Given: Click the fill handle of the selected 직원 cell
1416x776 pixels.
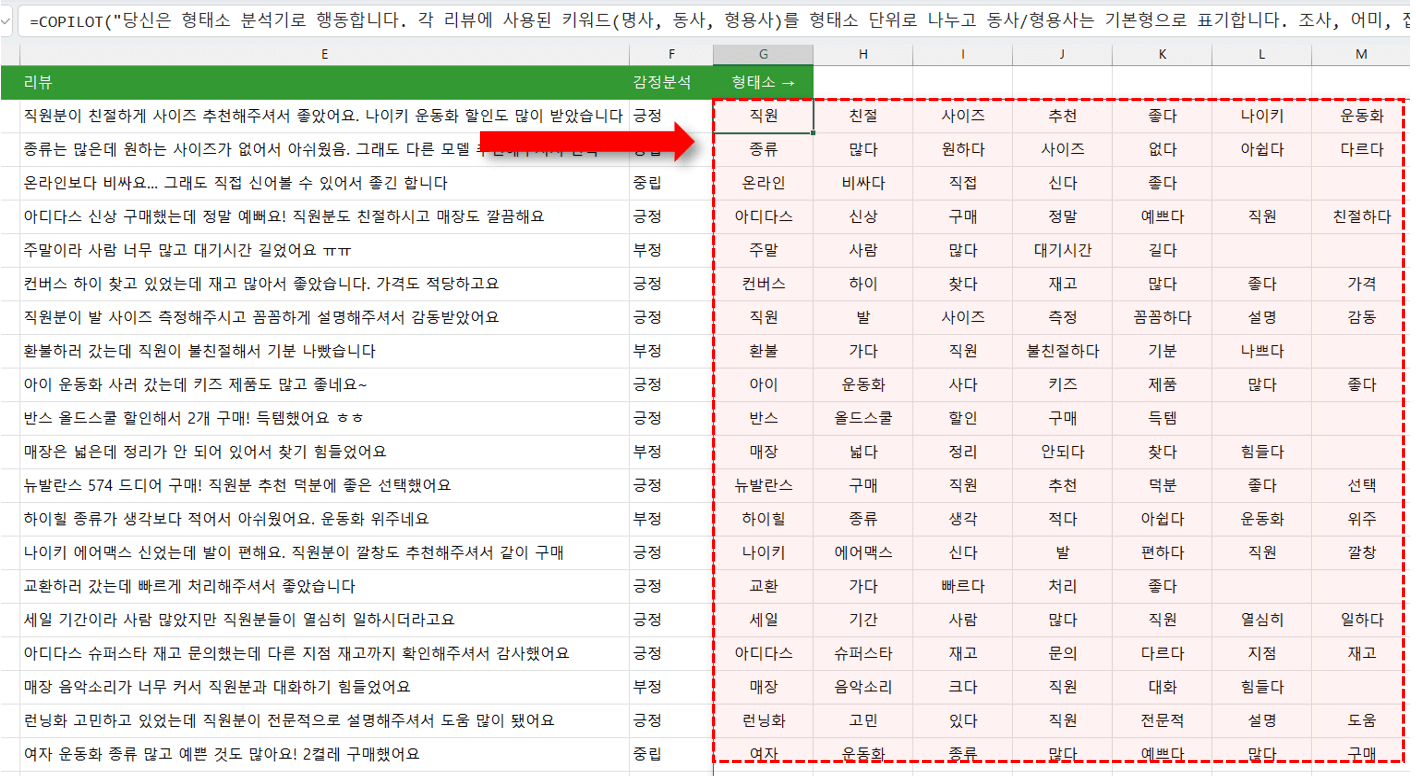Looking at the screenshot, I should (x=813, y=132).
